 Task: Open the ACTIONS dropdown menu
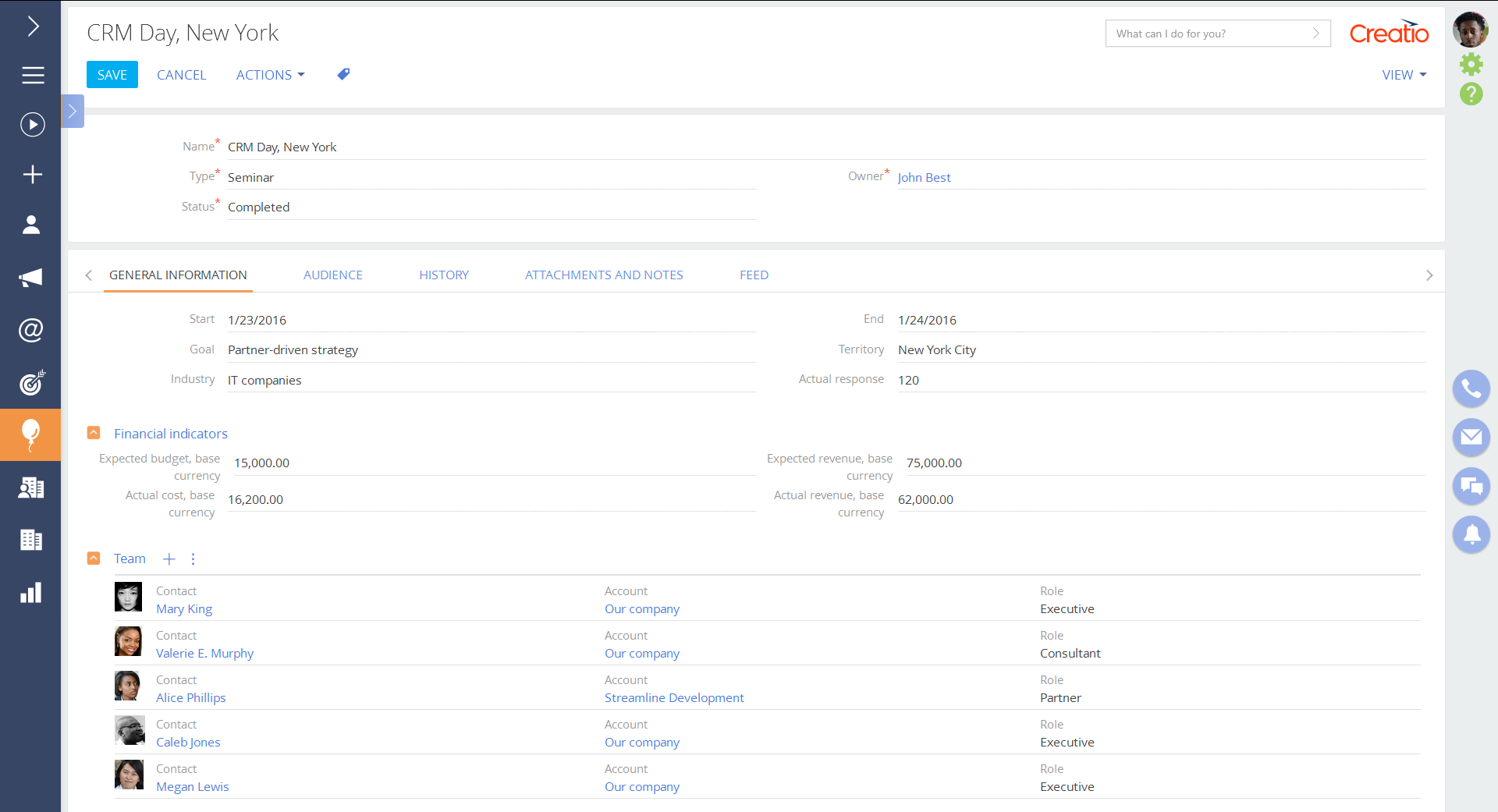[x=270, y=75]
